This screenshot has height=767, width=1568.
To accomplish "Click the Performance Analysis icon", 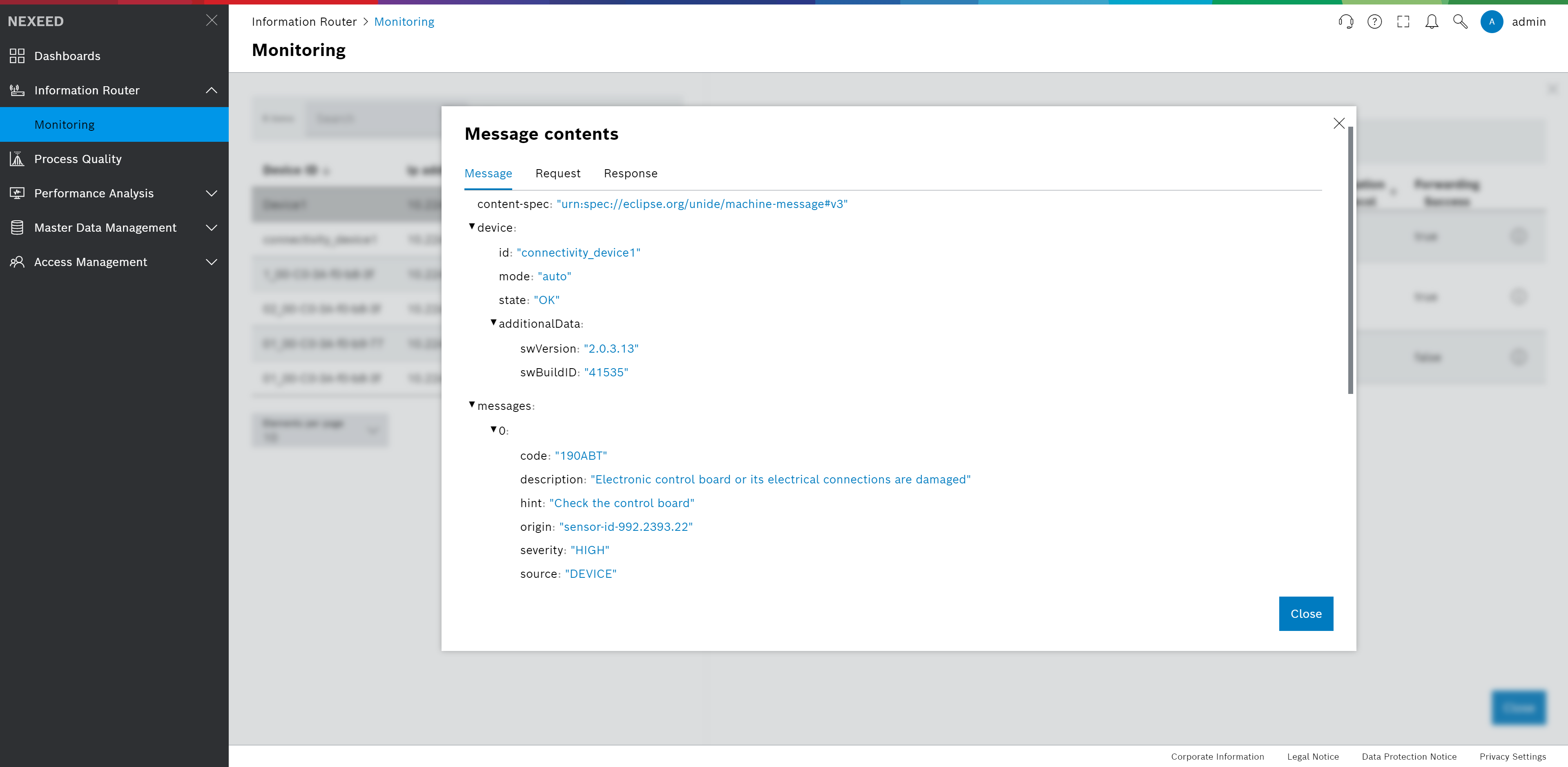I will (17, 193).
